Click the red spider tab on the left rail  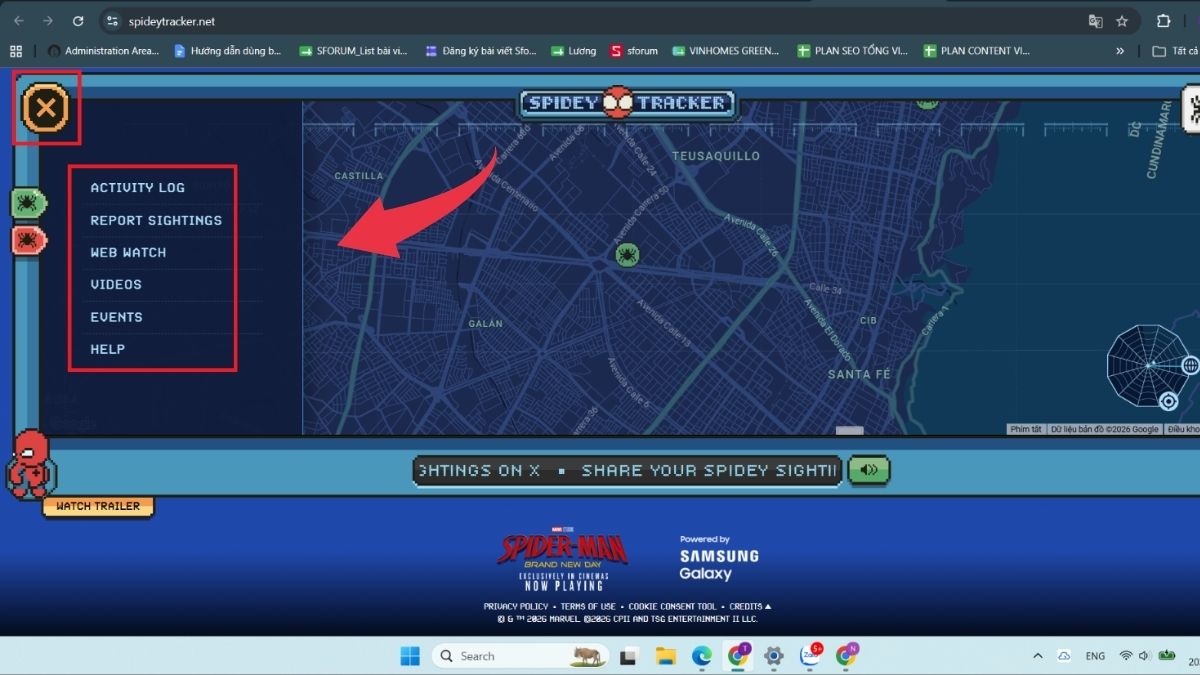pos(29,240)
